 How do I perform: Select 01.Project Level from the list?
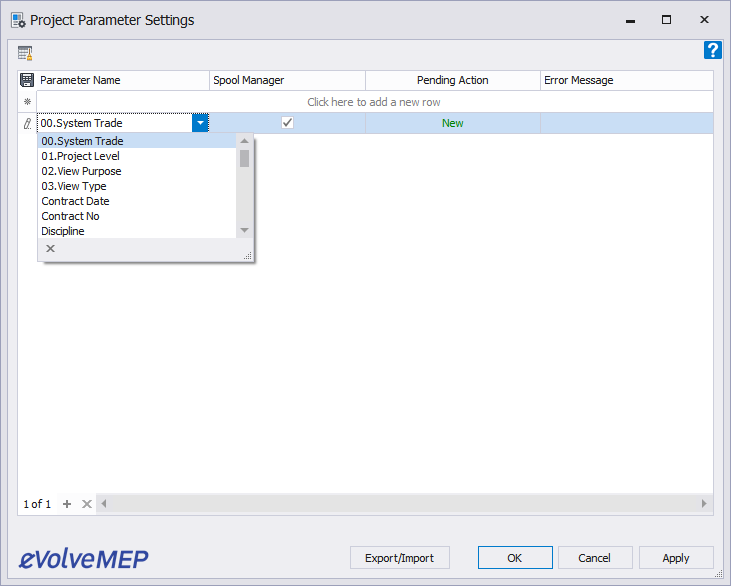coord(137,156)
